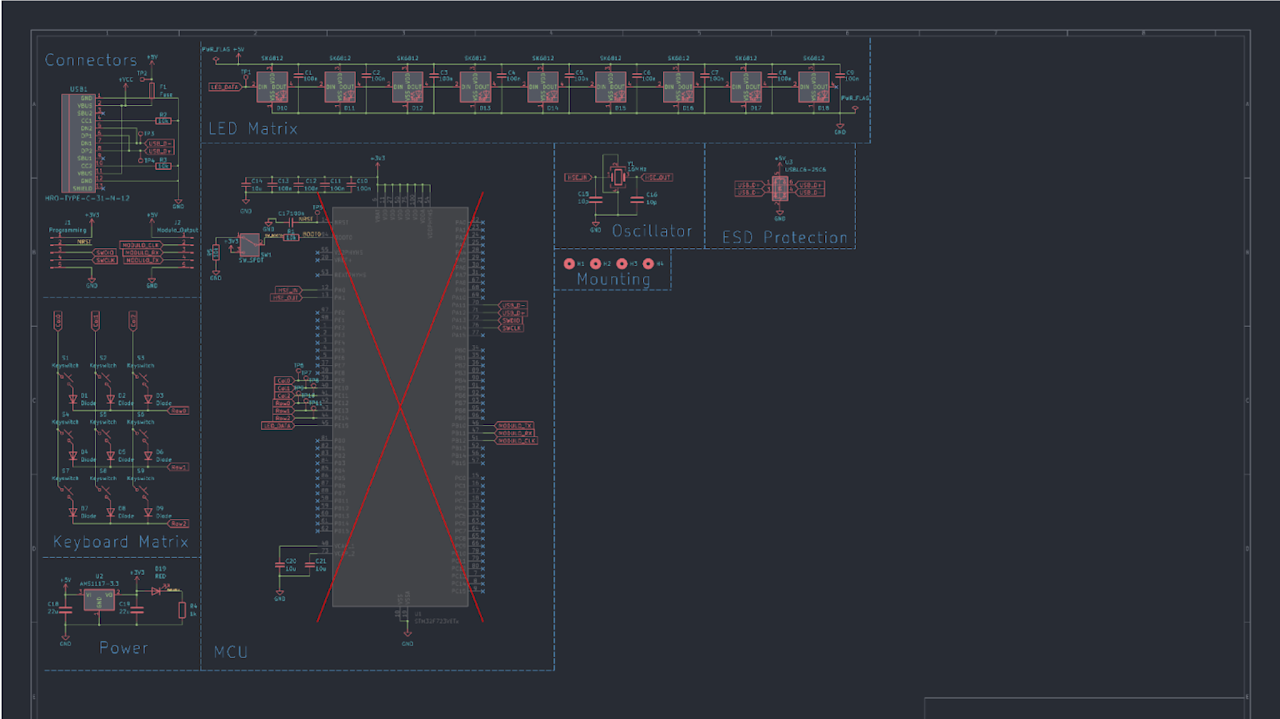
Task: Select the SW1 SPDT switch symbol
Action: pos(249,243)
